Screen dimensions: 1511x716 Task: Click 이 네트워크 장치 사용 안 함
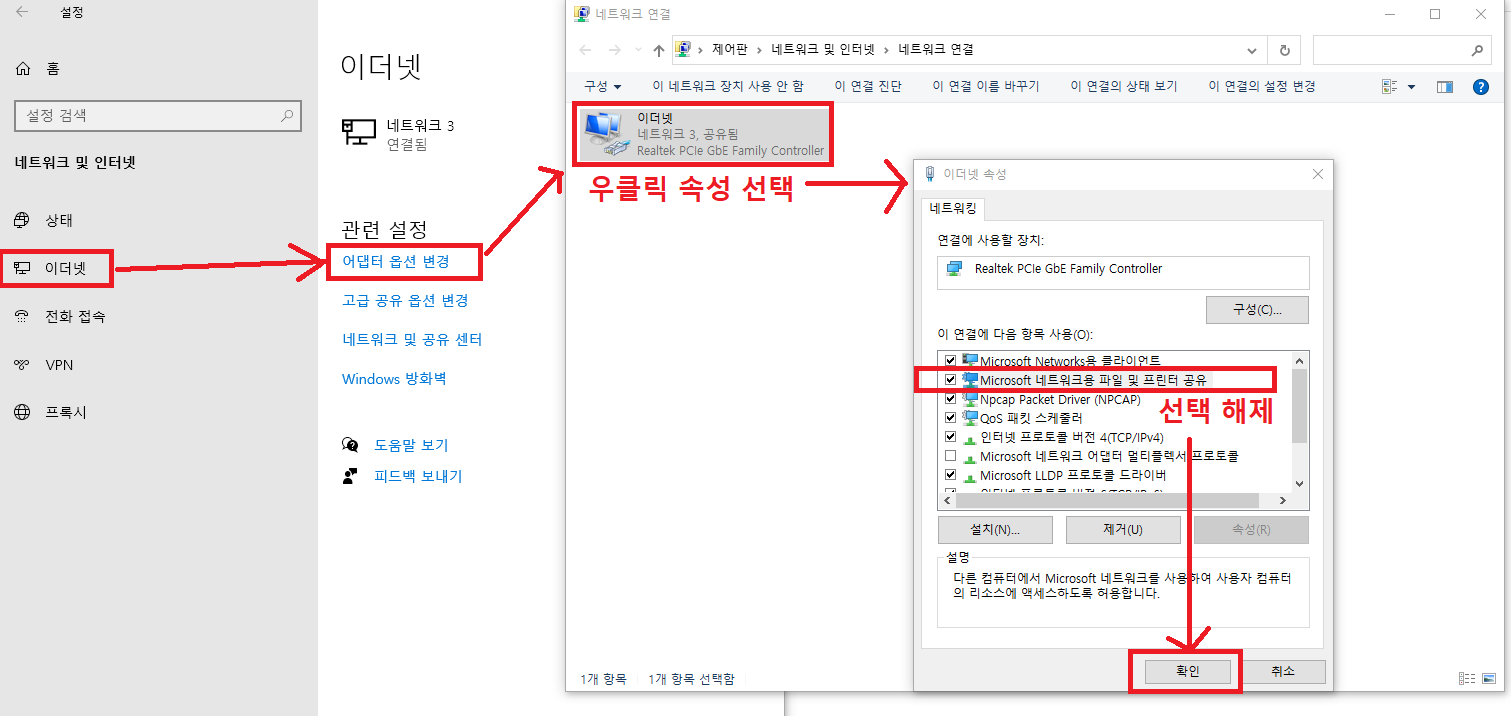(x=727, y=87)
